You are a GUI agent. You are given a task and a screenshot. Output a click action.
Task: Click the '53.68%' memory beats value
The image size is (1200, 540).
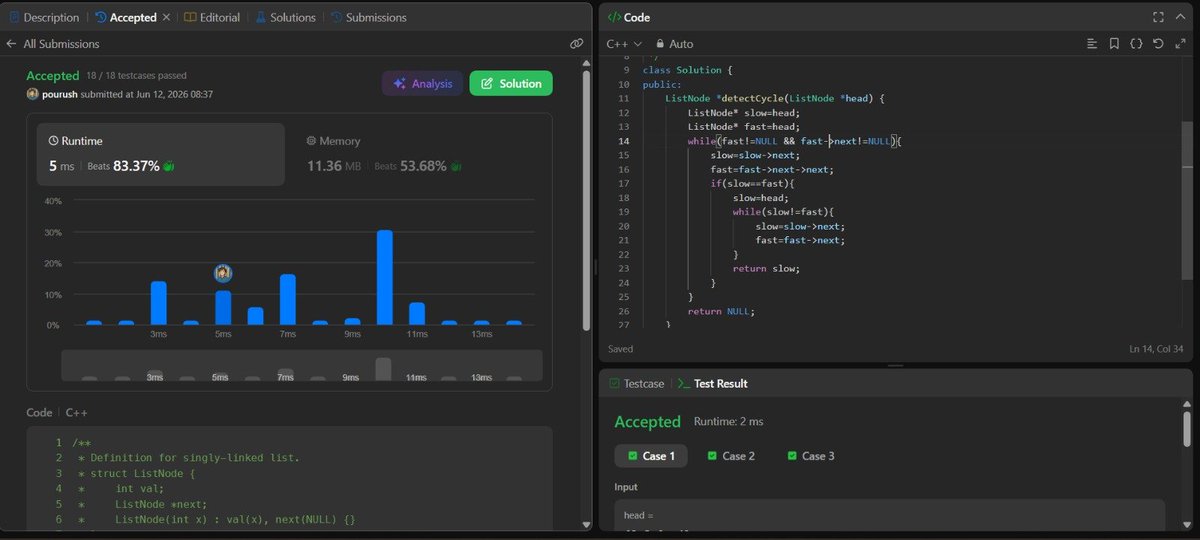423,166
